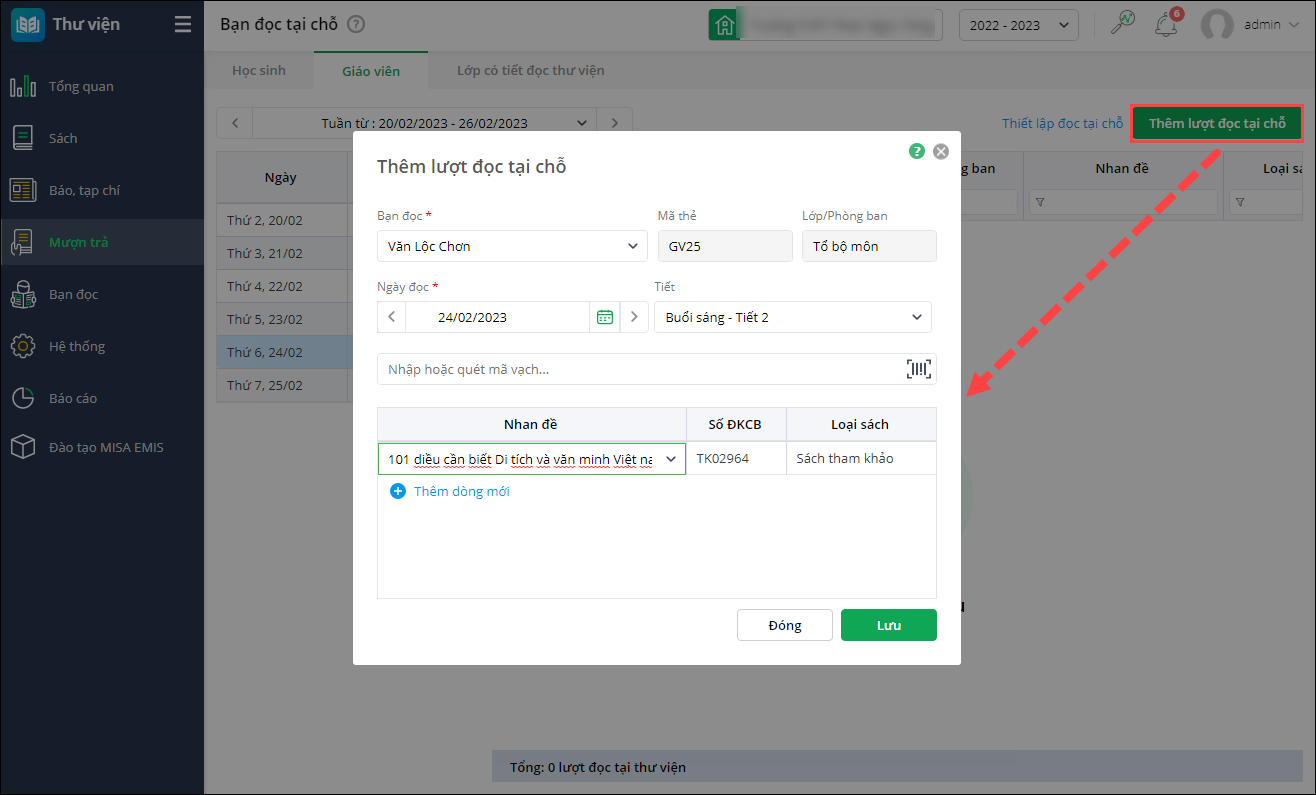Click green help icon in the dialog
The width and height of the screenshot is (1316, 795).
[917, 151]
